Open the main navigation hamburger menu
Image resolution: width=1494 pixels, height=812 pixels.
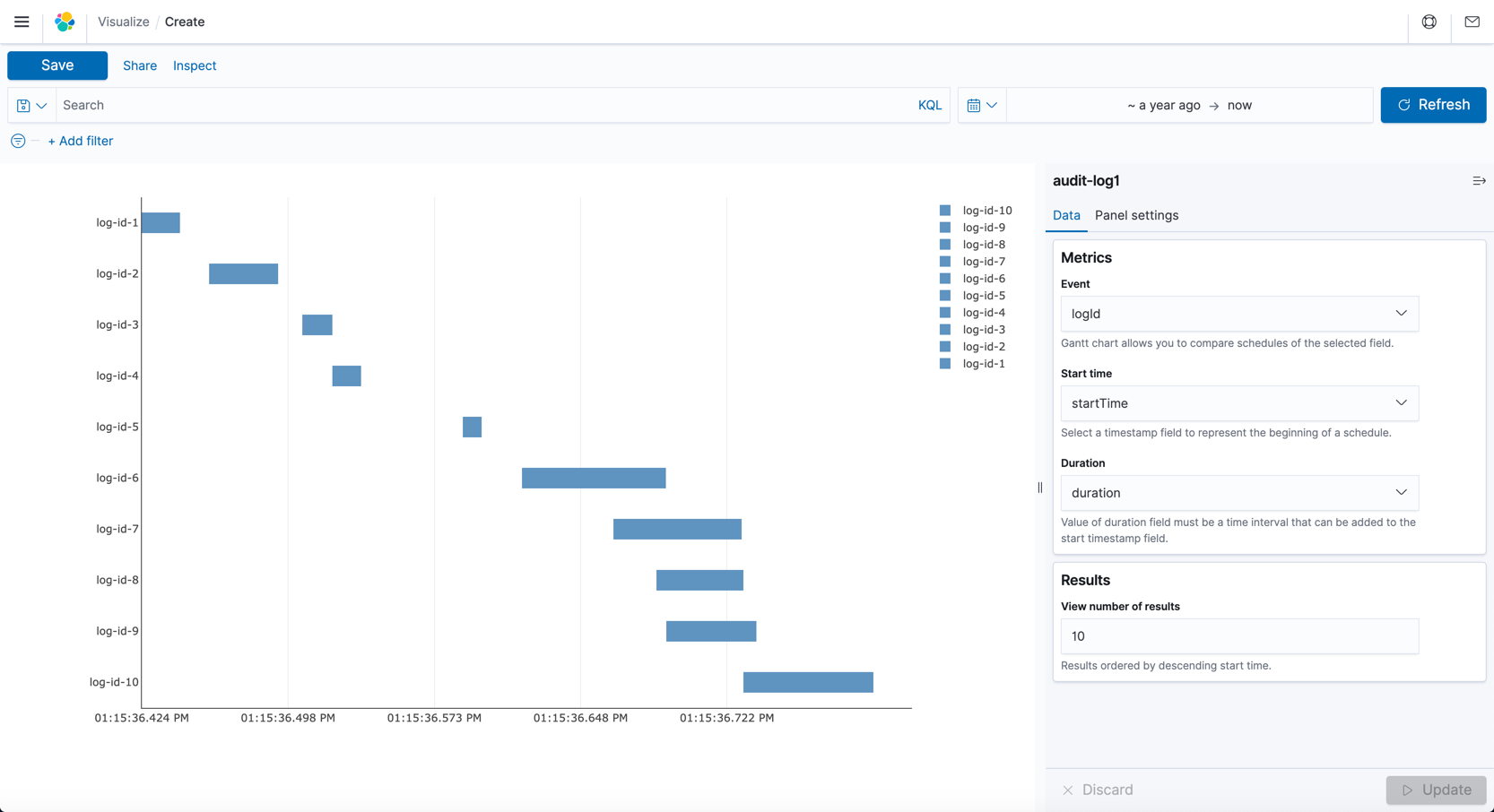(22, 22)
